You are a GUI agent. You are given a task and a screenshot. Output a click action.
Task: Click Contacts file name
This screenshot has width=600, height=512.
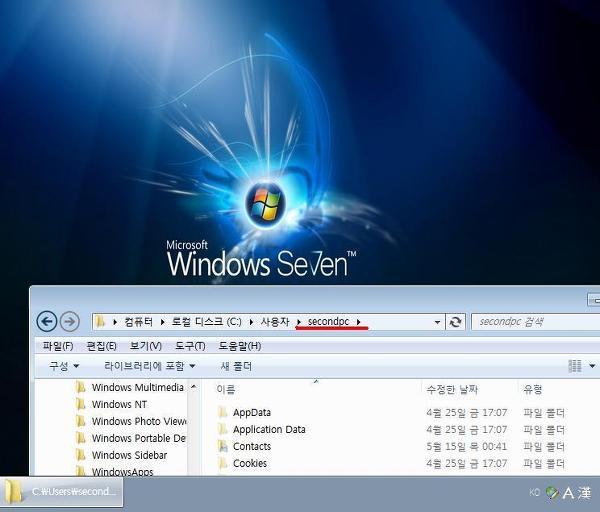tap(252, 446)
